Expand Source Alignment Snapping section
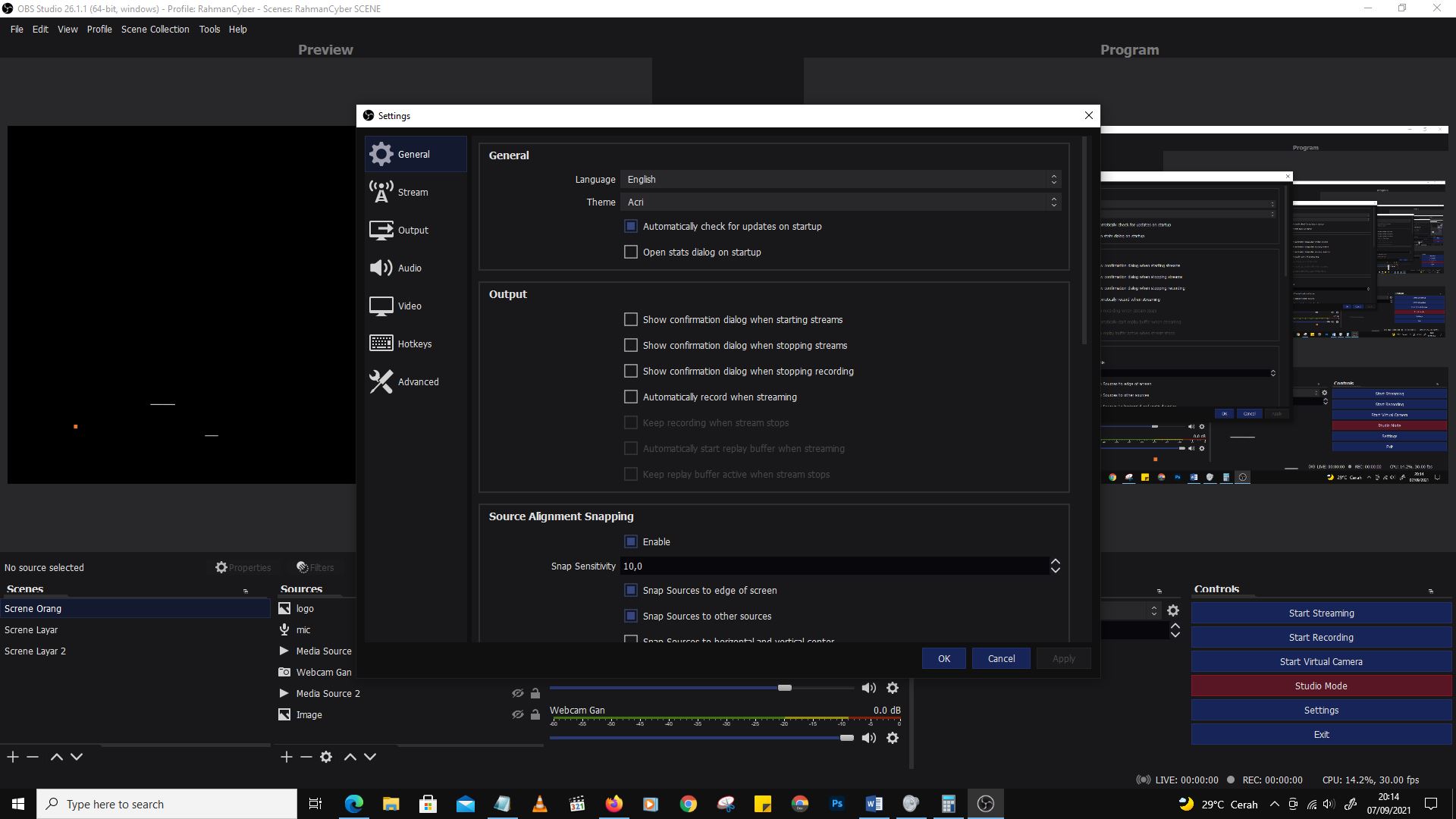Viewport: 1456px width, 819px height. 560,515
